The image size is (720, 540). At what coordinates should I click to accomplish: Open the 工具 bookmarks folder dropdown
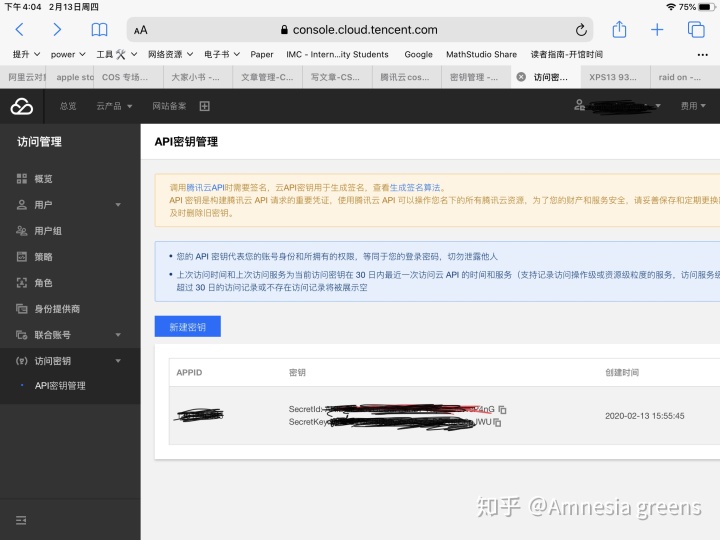pyautogui.click(x=117, y=54)
